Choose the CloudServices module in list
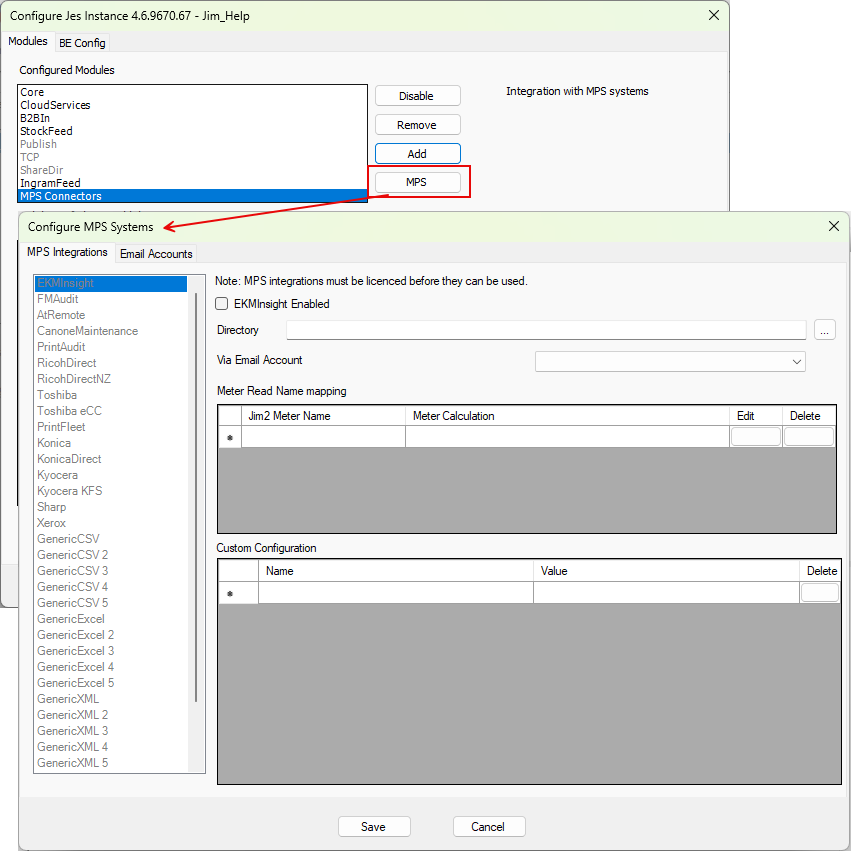 click(x=55, y=105)
